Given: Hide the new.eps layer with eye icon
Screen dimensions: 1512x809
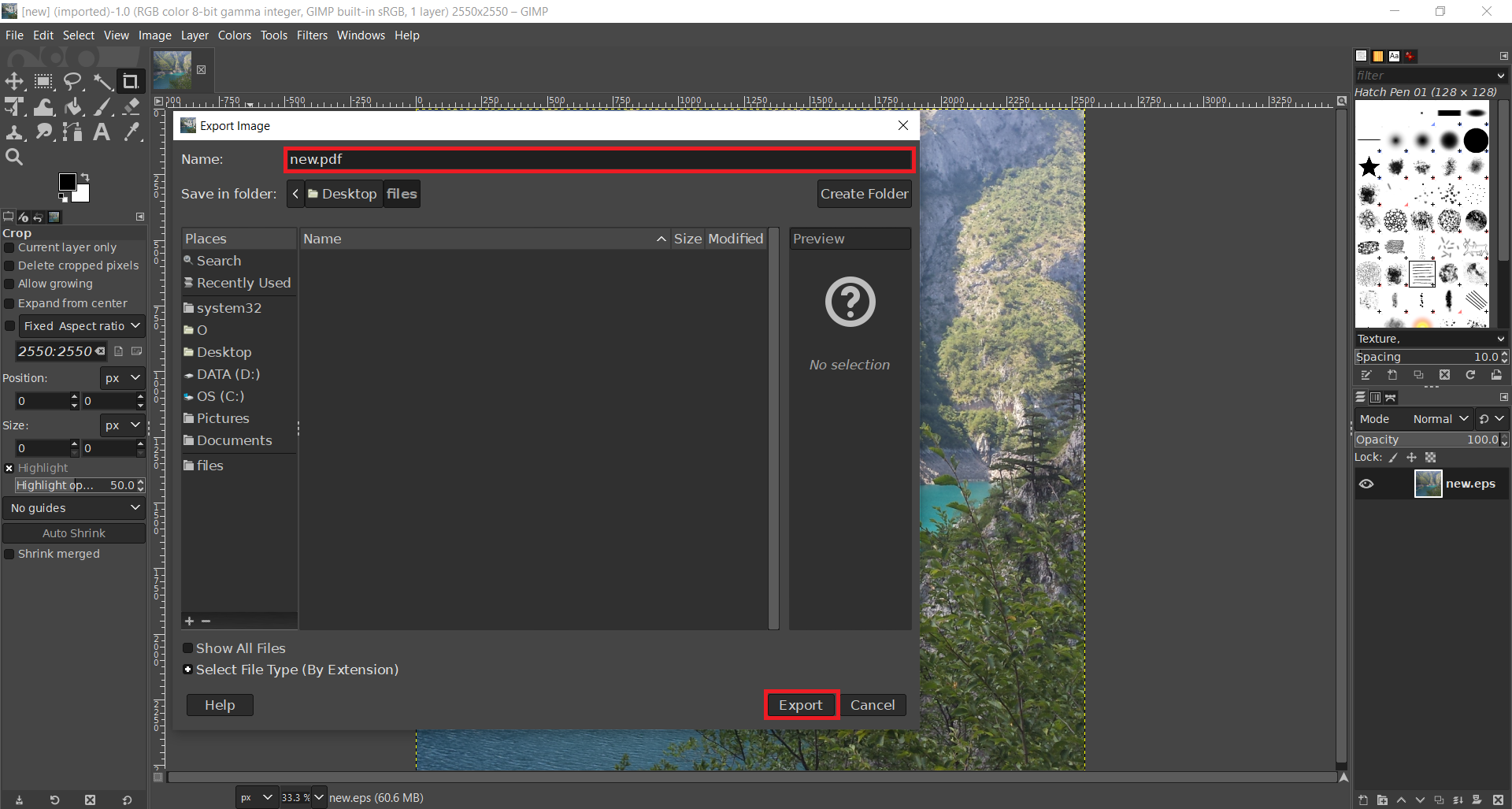Looking at the screenshot, I should point(1366,484).
